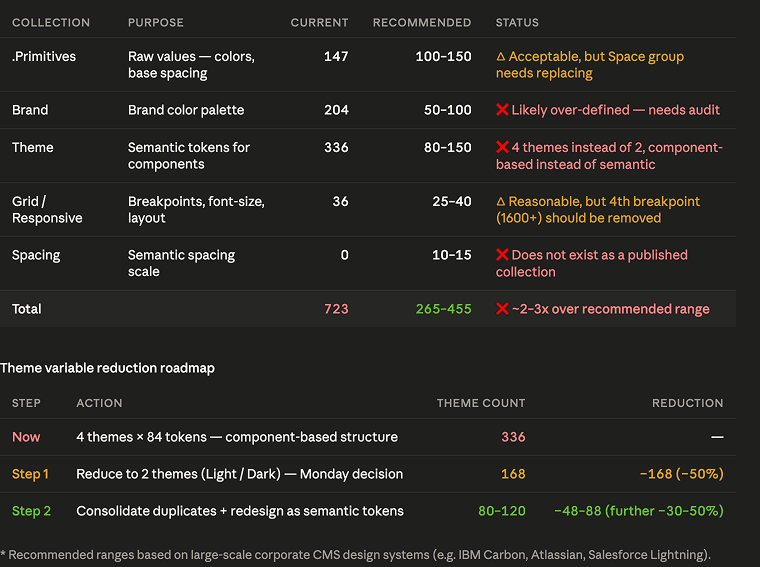Click the 'Step 2' label
This screenshot has height=567, width=760.
pos(32,511)
